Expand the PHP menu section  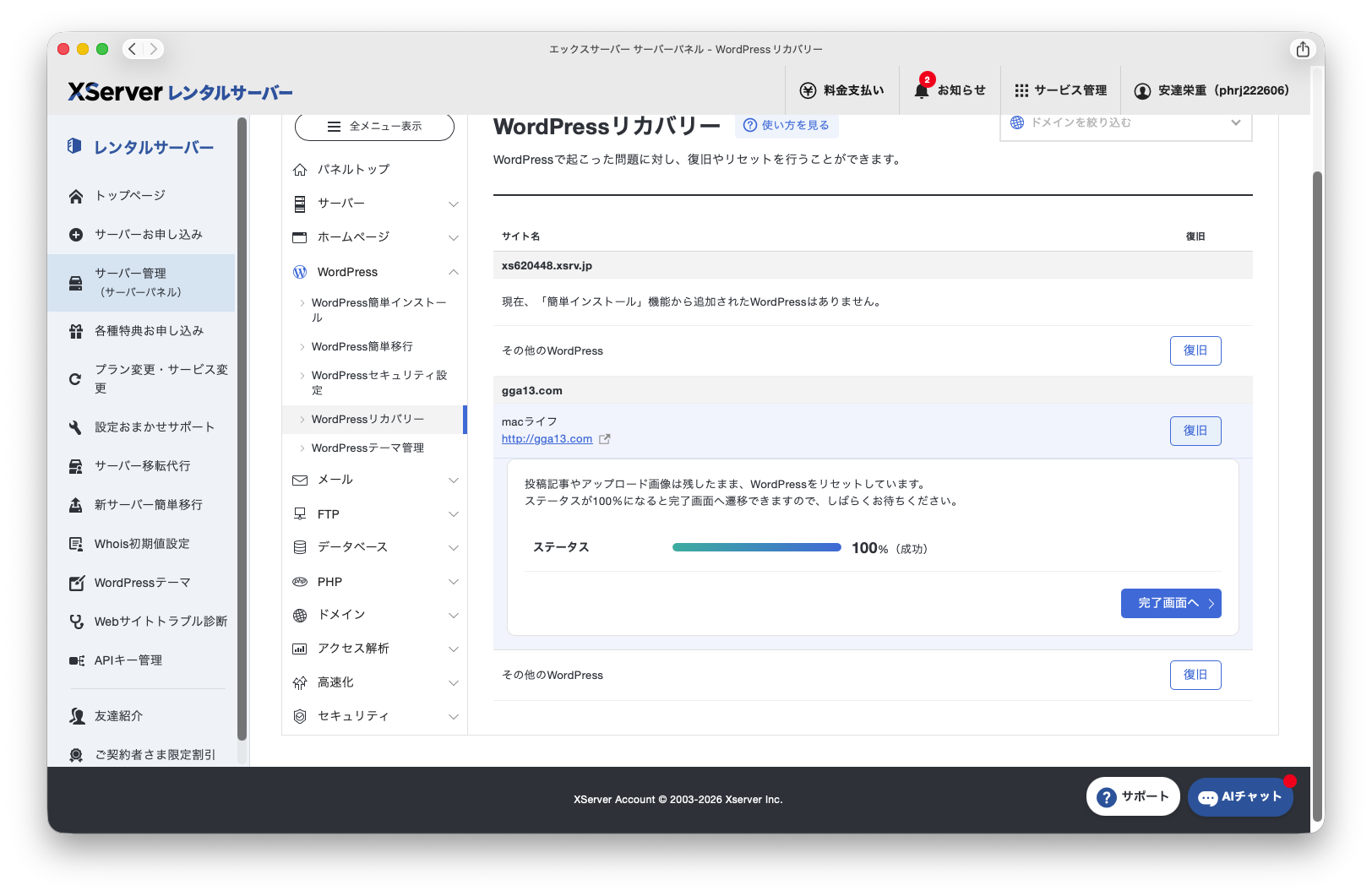tap(374, 582)
